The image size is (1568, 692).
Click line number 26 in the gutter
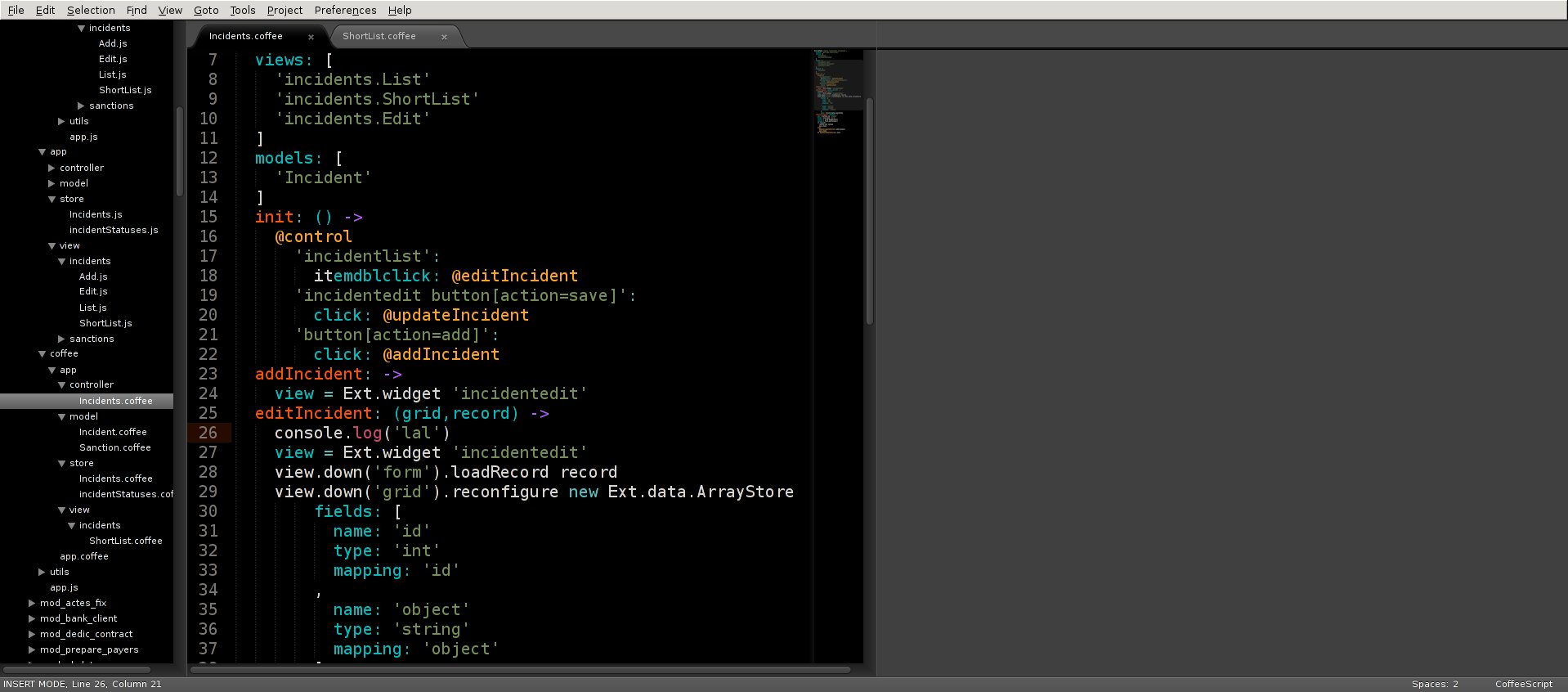(208, 433)
